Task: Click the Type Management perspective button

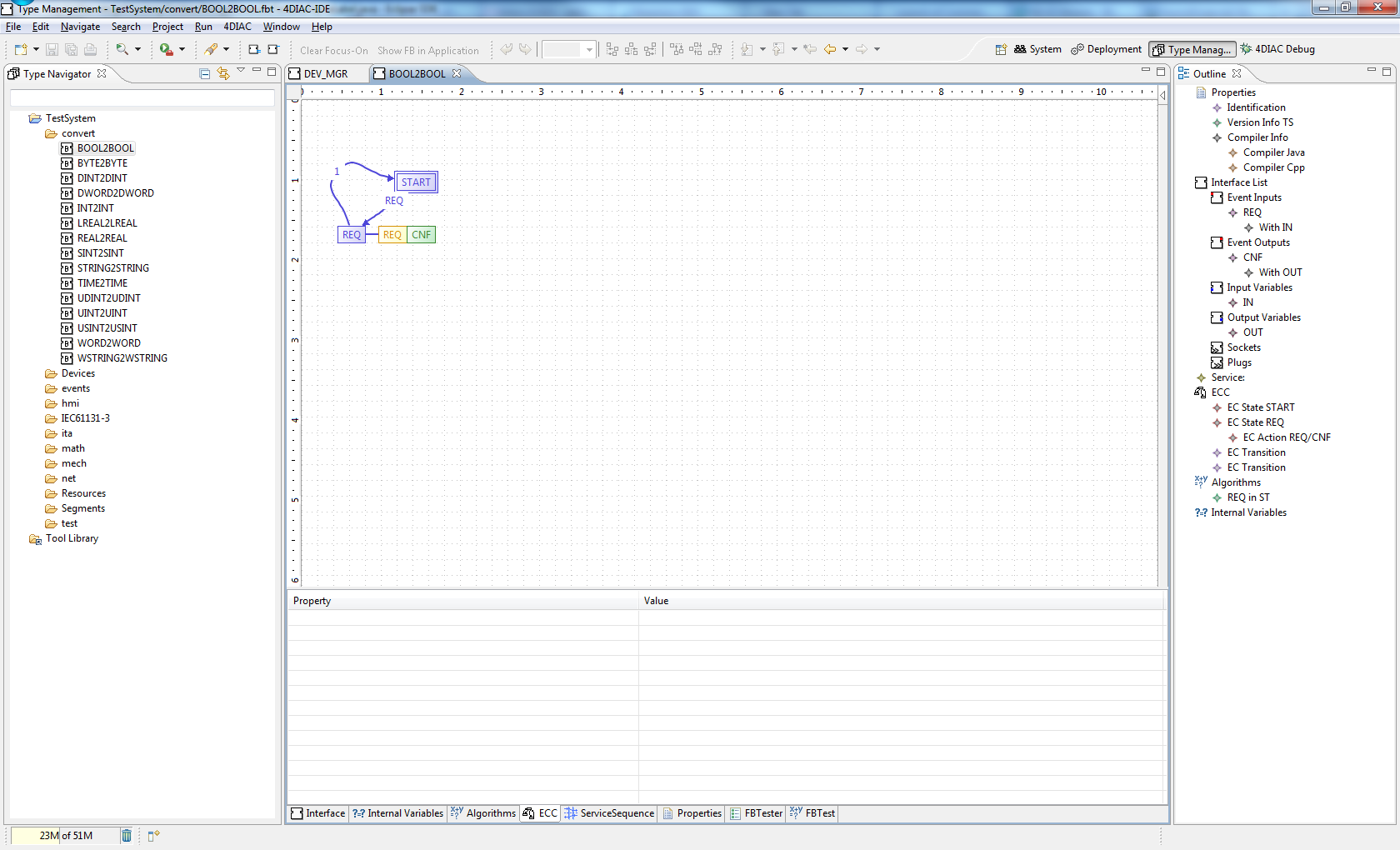Action: (x=1192, y=50)
